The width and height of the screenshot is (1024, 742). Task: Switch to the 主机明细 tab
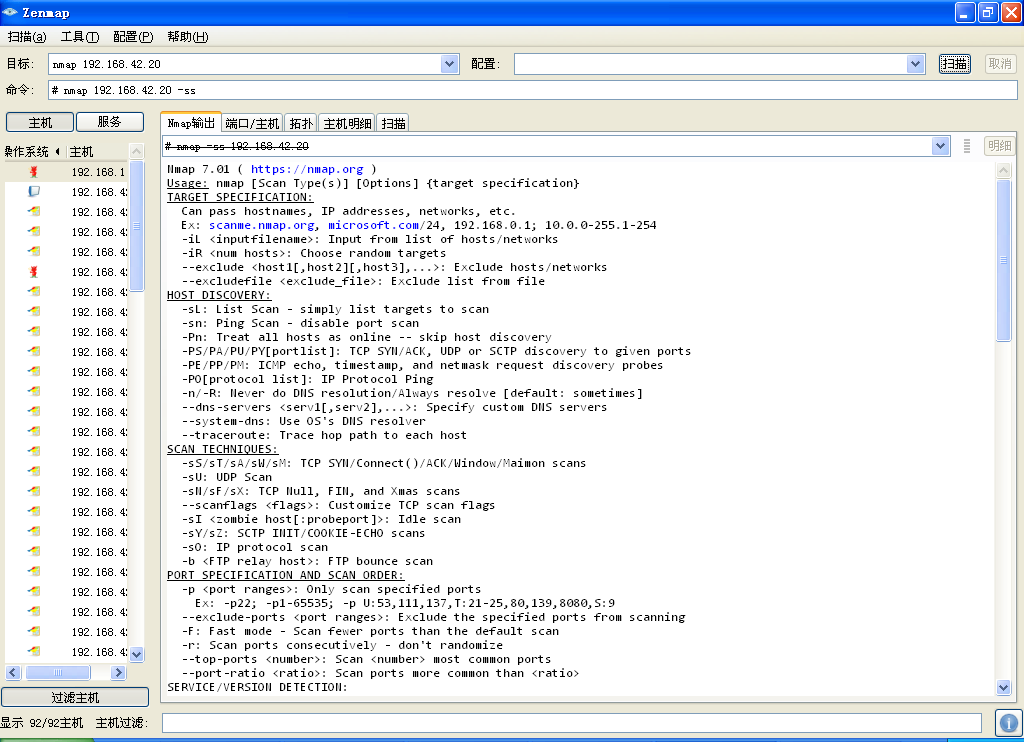(x=347, y=123)
